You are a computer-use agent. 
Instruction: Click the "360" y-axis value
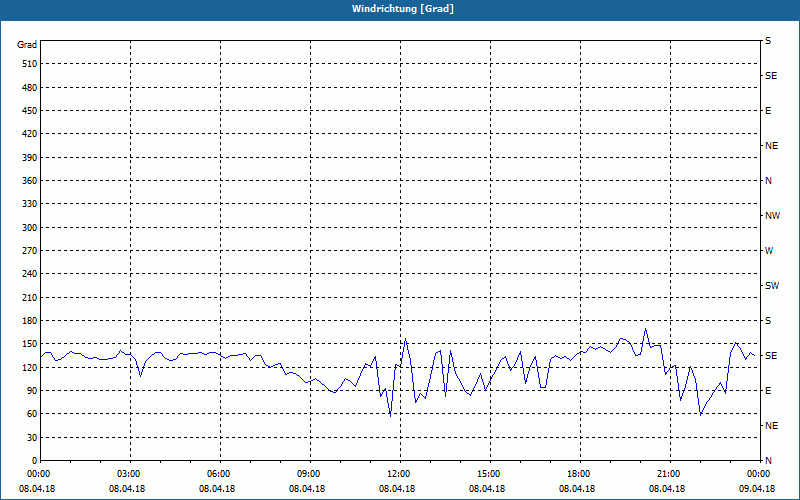click(x=30, y=181)
